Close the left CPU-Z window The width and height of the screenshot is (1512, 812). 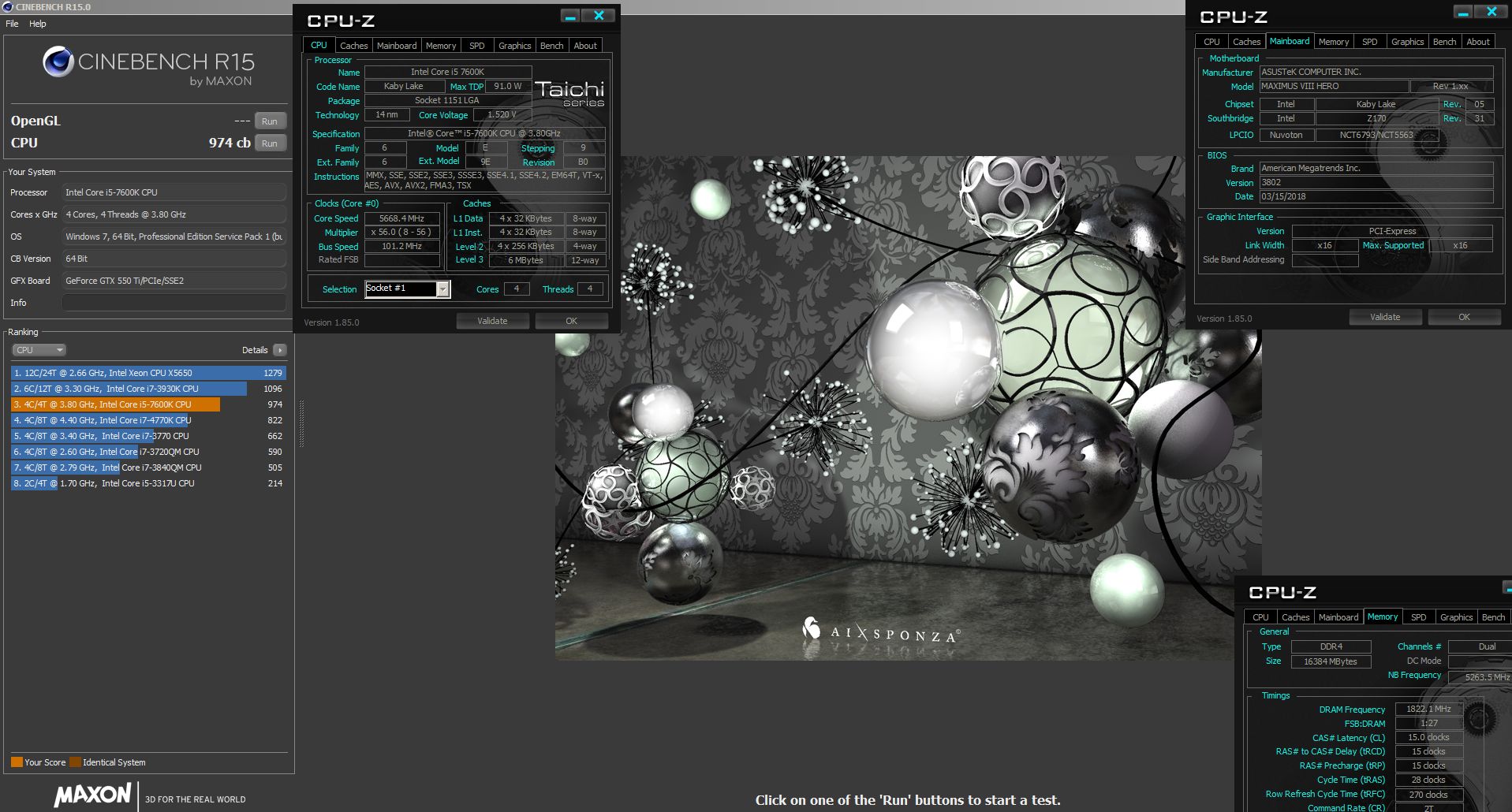[599, 16]
